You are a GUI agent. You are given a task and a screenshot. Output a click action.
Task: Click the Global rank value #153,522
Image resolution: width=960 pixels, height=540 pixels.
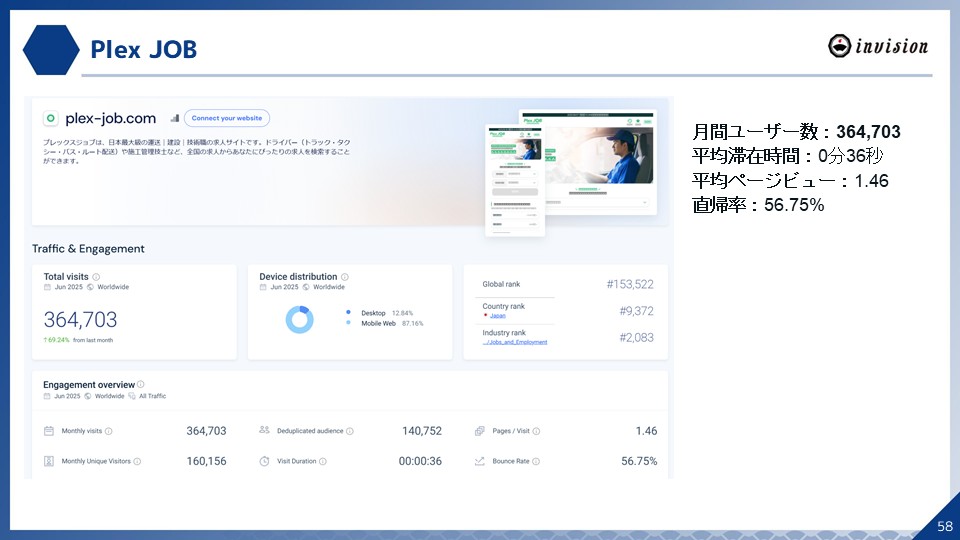(630, 284)
